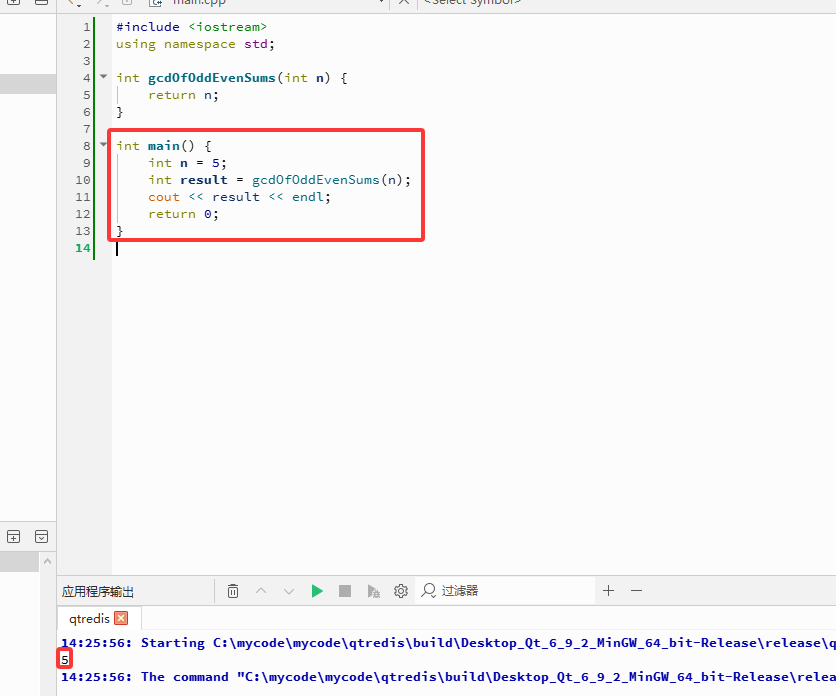Image resolution: width=836 pixels, height=696 pixels.
Task: Click the 'The command' output line
Action: (448, 677)
